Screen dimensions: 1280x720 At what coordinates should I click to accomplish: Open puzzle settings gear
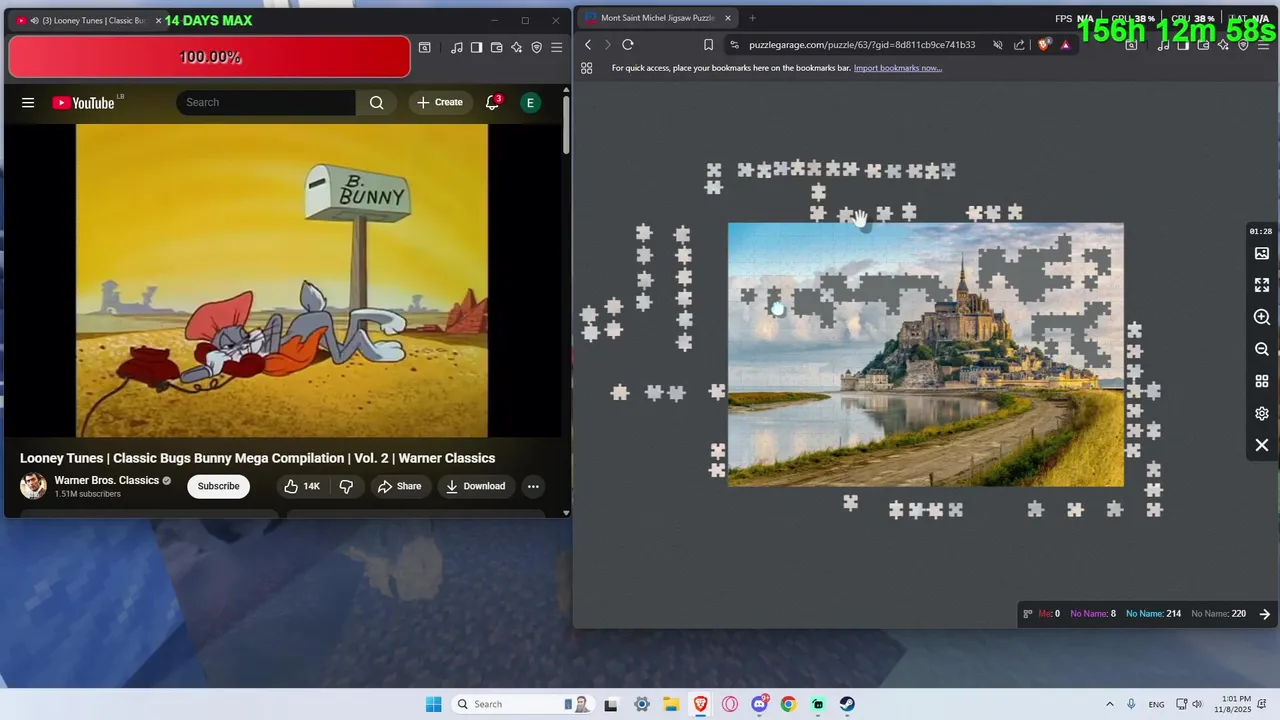(1262, 413)
